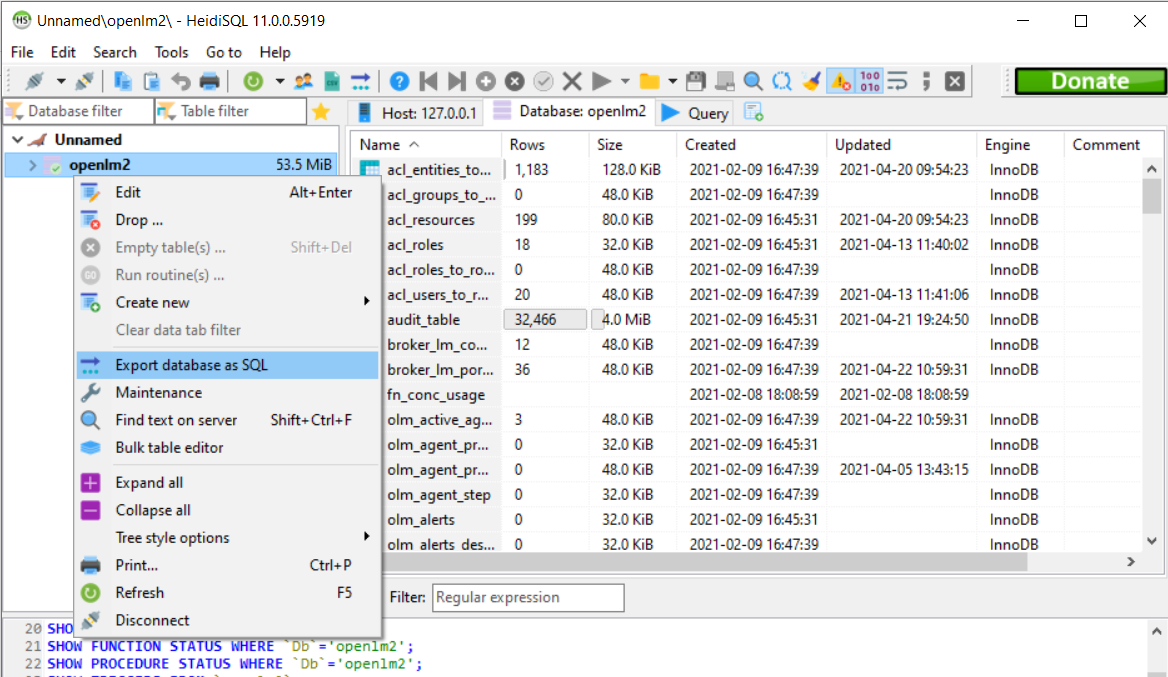Click the magnifier Find text toolbar icon
The image size is (1168, 677).
pos(753,81)
